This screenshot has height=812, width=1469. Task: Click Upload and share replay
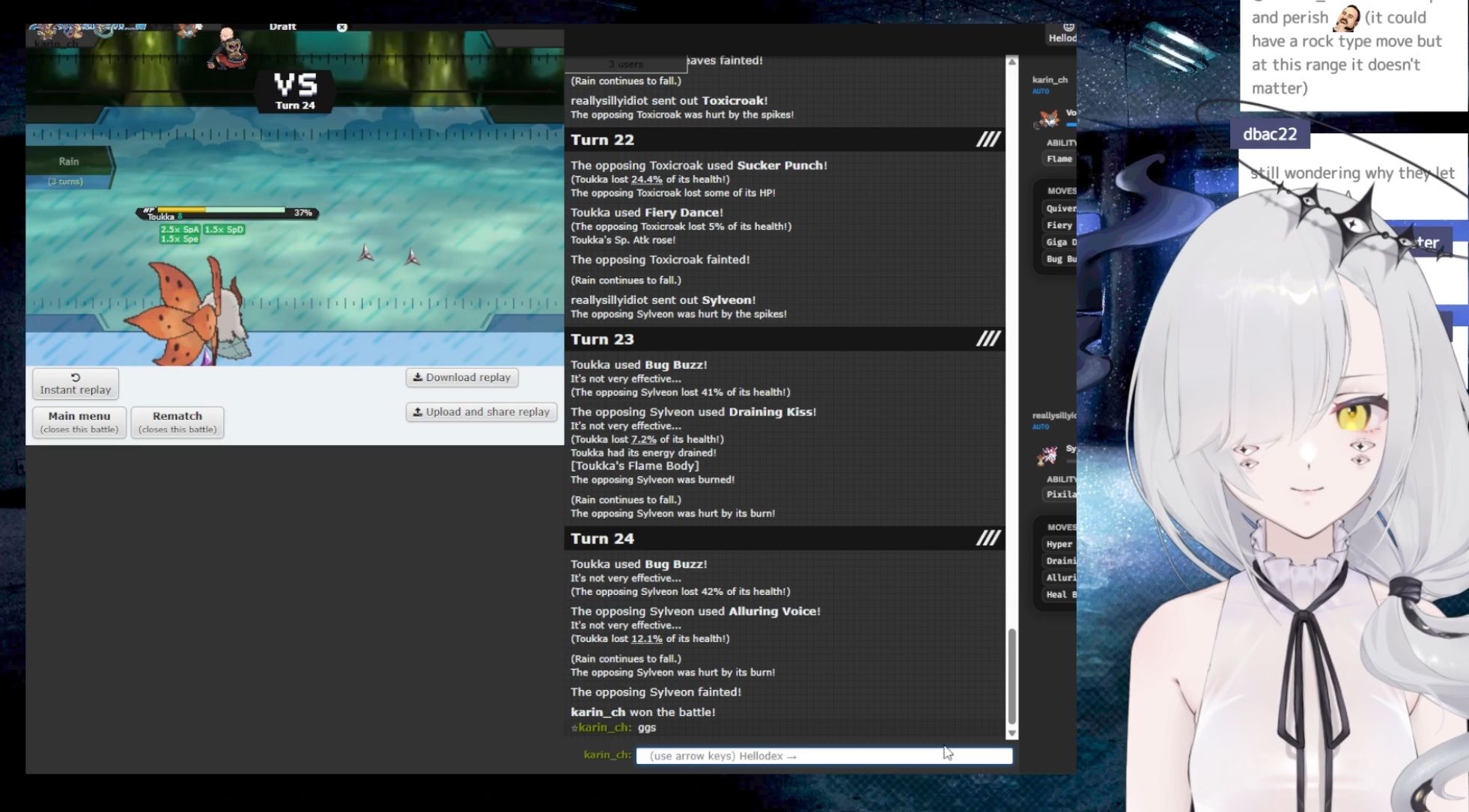[481, 412]
